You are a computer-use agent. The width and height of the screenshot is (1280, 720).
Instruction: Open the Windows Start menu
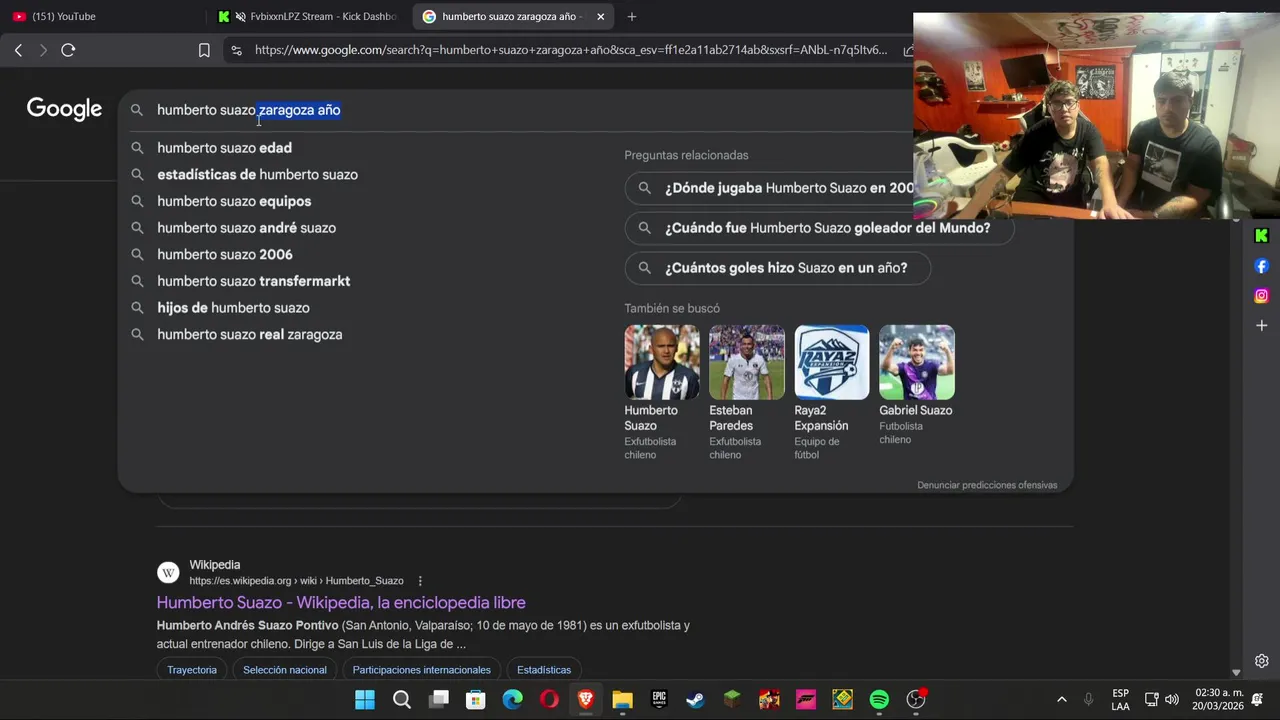365,699
